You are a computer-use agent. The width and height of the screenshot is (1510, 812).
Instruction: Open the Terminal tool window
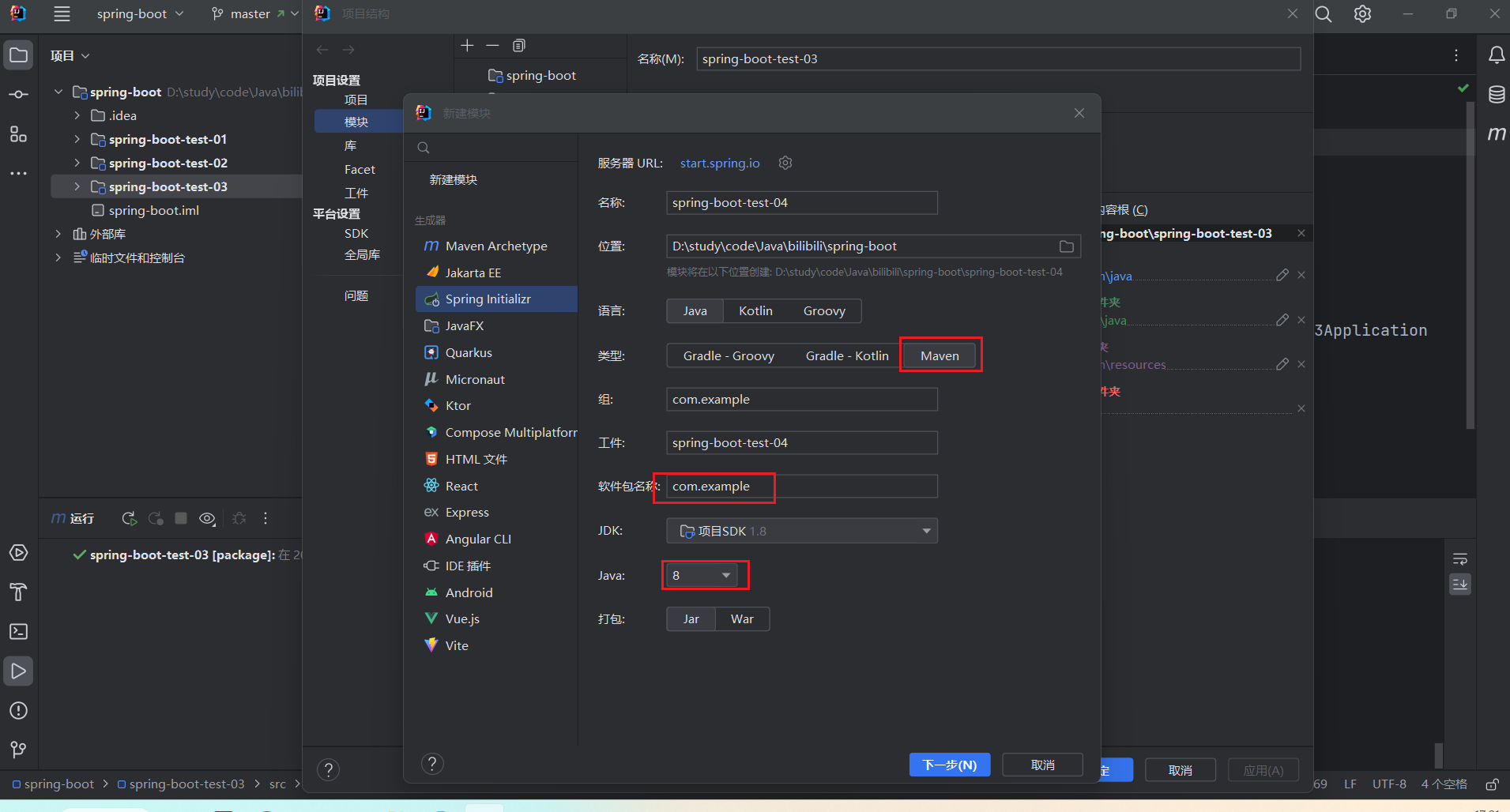click(18, 632)
